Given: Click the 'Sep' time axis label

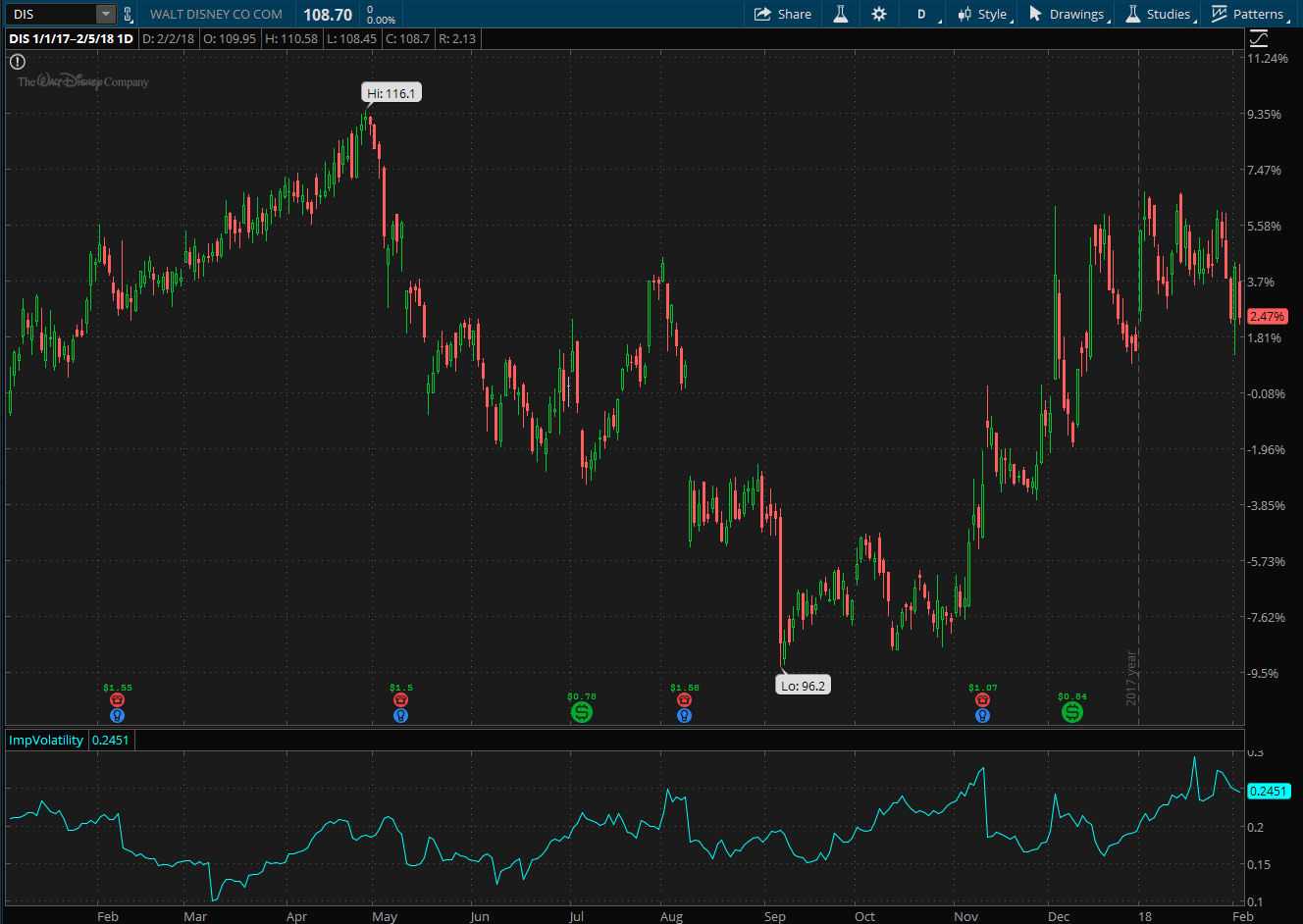Looking at the screenshot, I should click(x=775, y=916).
